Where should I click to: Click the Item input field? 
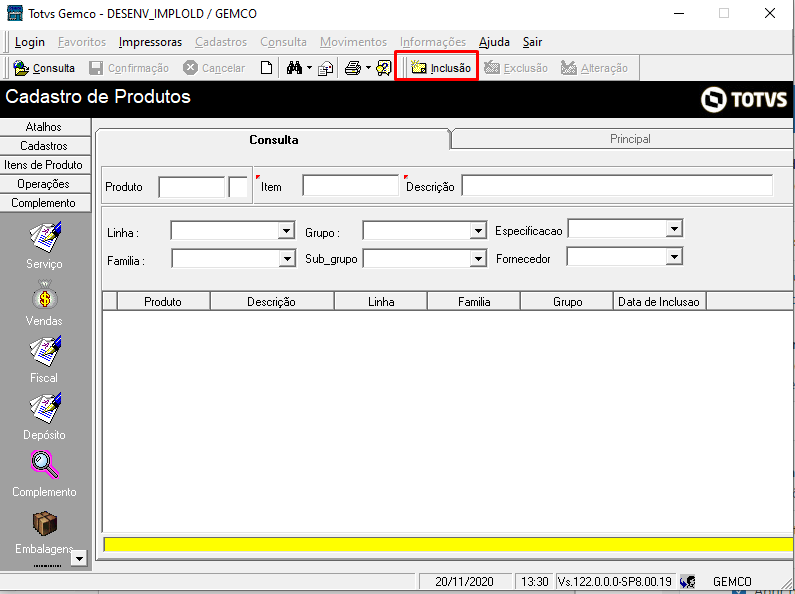(x=350, y=185)
